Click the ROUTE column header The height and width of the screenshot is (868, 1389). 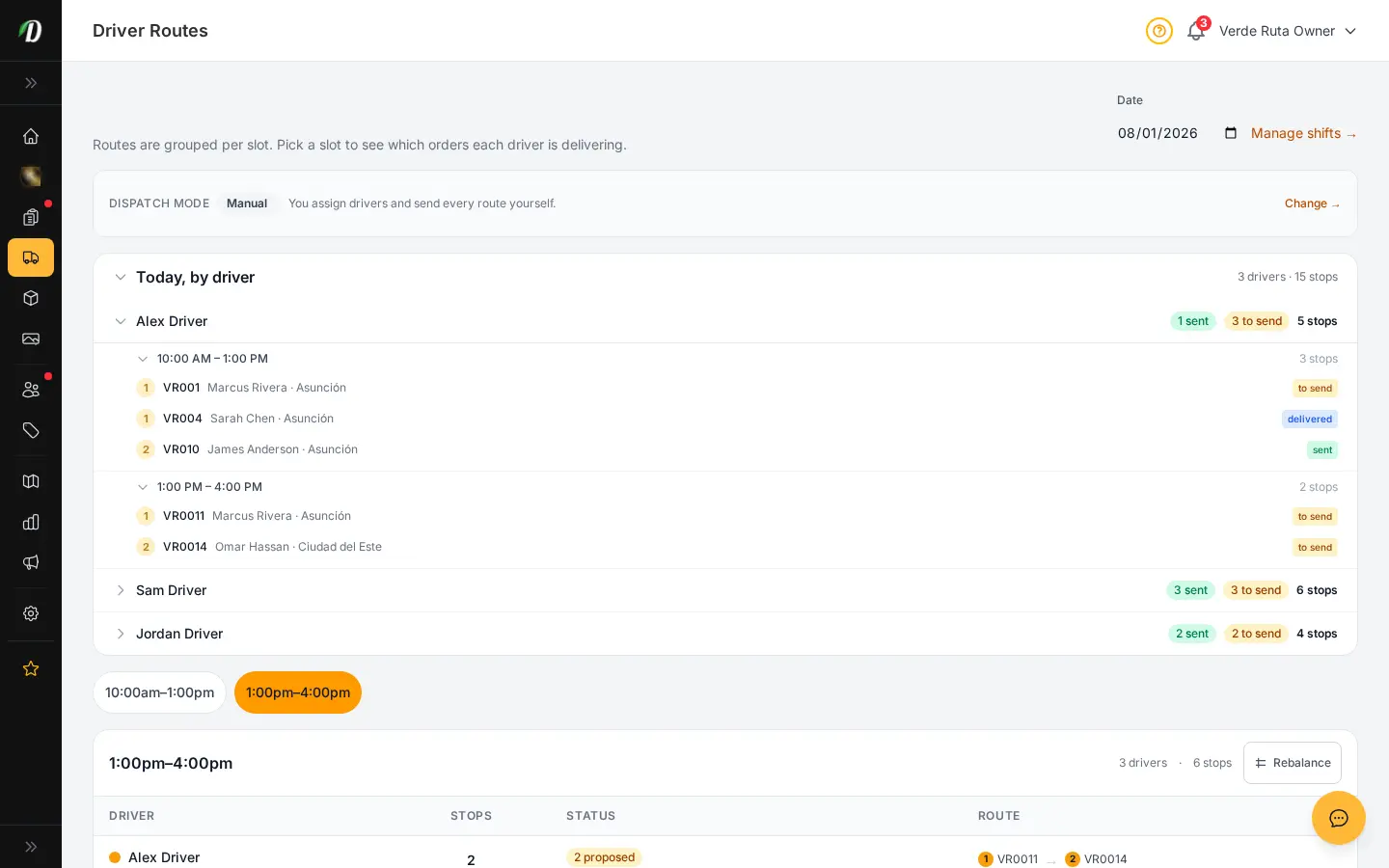[x=999, y=816]
